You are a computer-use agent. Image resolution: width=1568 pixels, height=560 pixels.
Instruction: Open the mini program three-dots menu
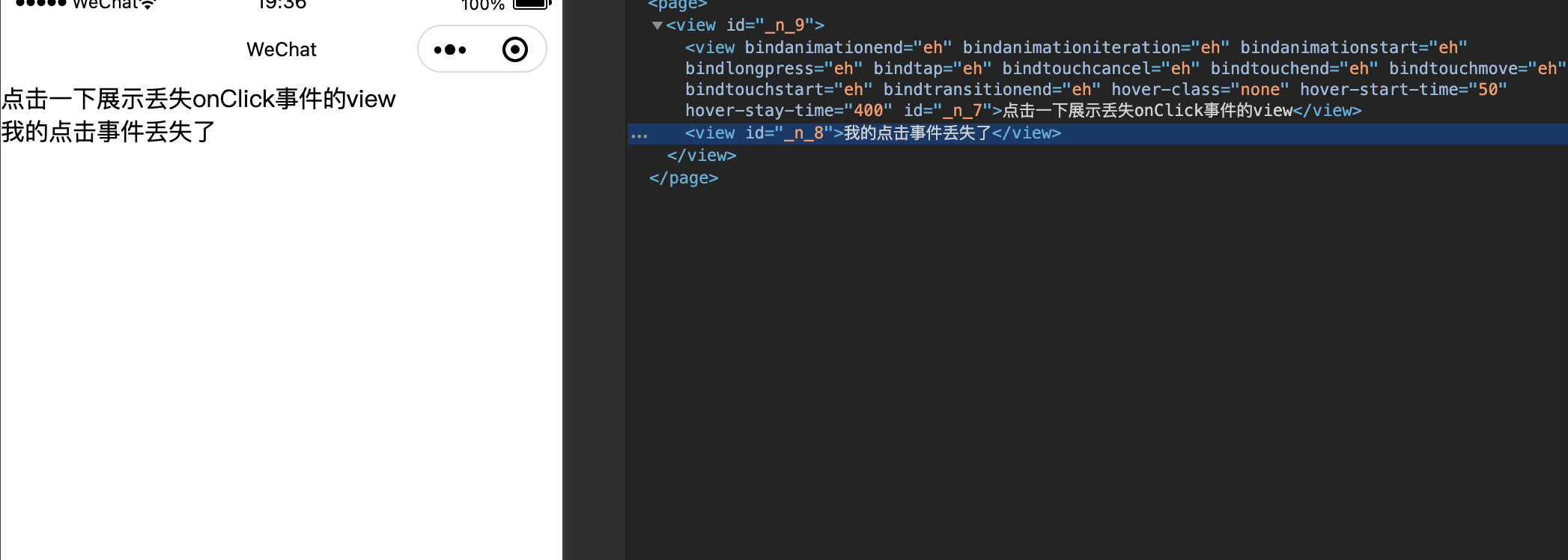coord(450,50)
